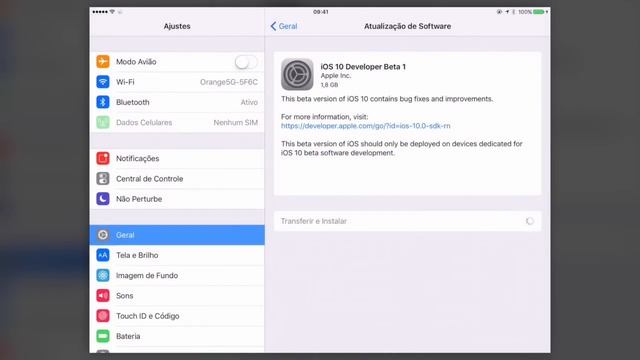Open Bateria settings
Viewport: 640px width, 360px height.
(x=177, y=336)
